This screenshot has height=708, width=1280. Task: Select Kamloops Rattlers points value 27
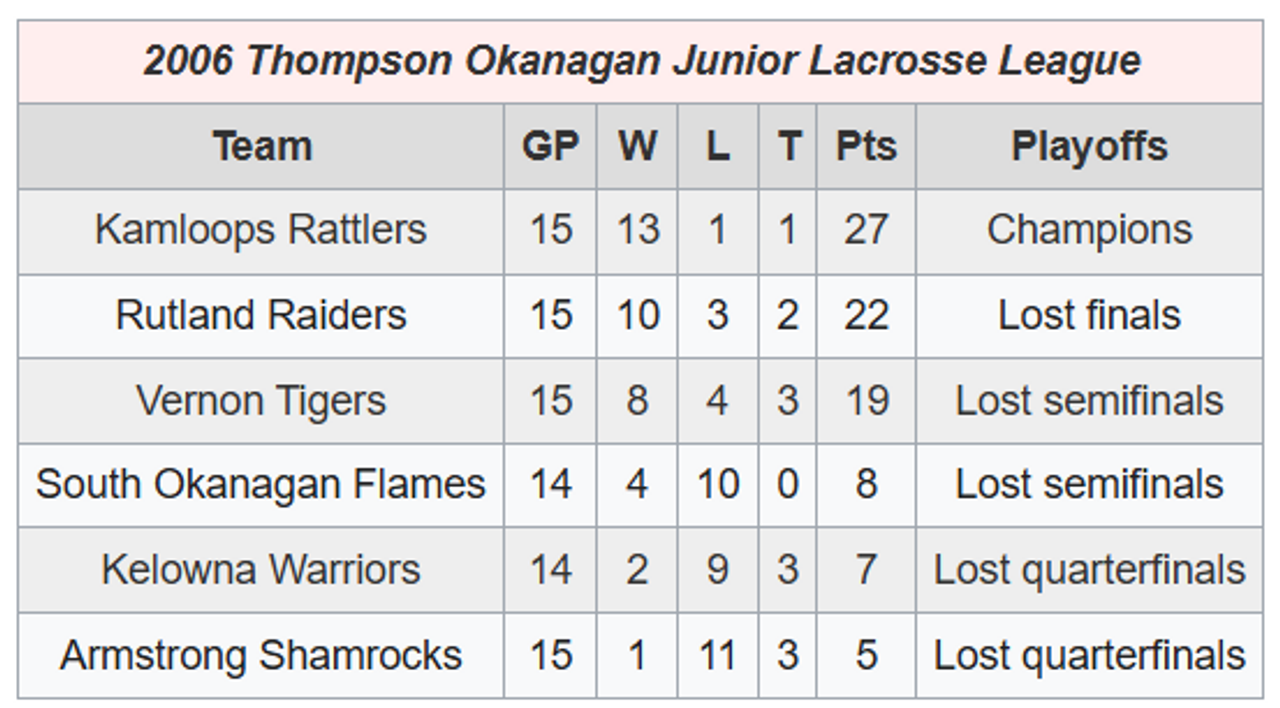tap(866, 231)
